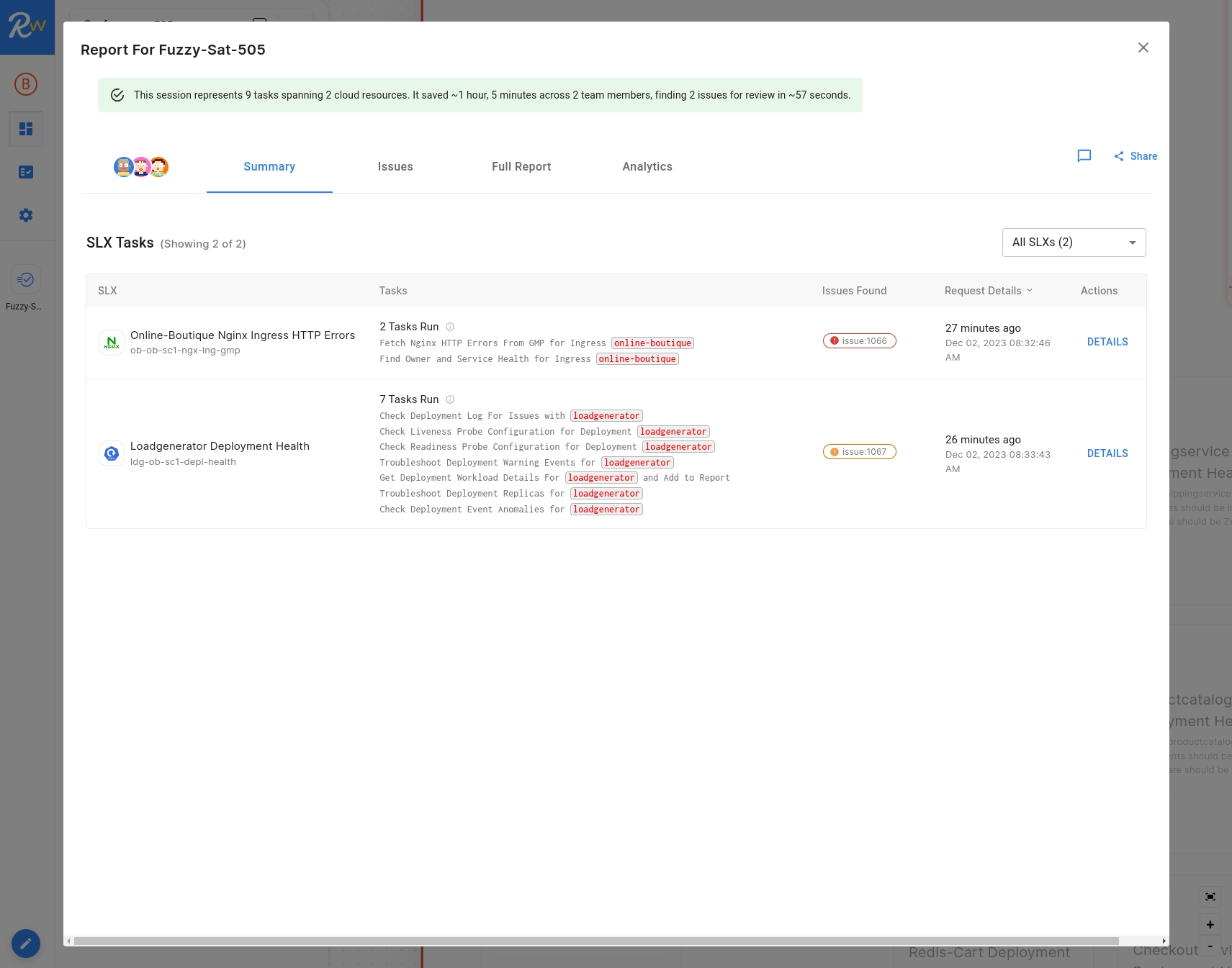
Task: Switch to the Full Report tab
Action: 521,167
